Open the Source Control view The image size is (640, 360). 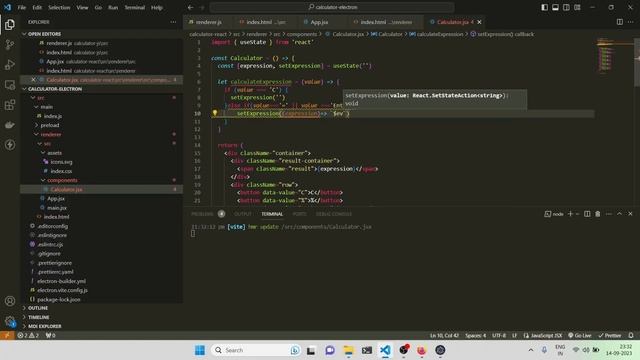point(10,44)
